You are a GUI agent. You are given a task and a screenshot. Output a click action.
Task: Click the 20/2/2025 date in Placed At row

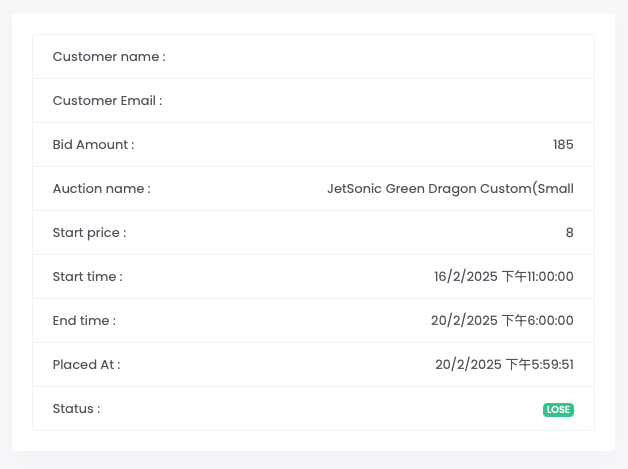pos(468,365)
